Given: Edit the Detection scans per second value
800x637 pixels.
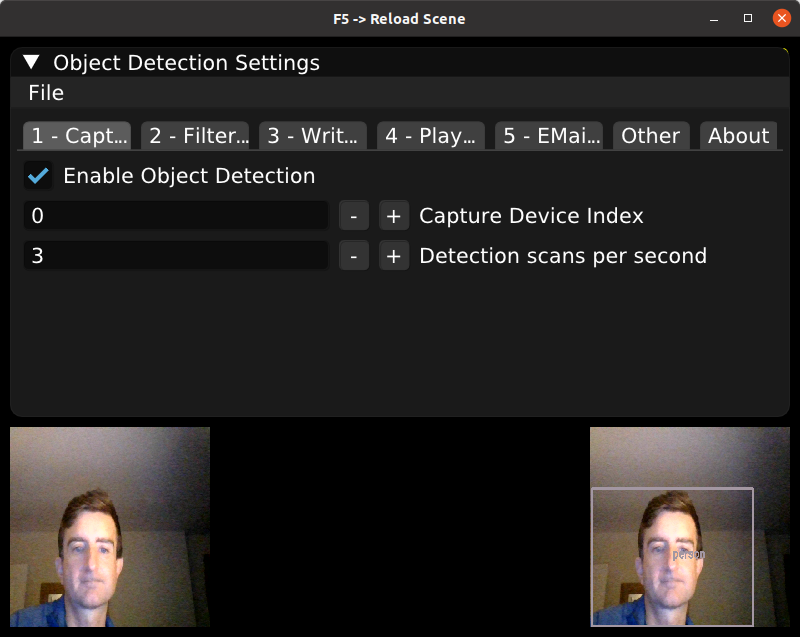Looking at the screenshot, I should [x=175, y=255].
